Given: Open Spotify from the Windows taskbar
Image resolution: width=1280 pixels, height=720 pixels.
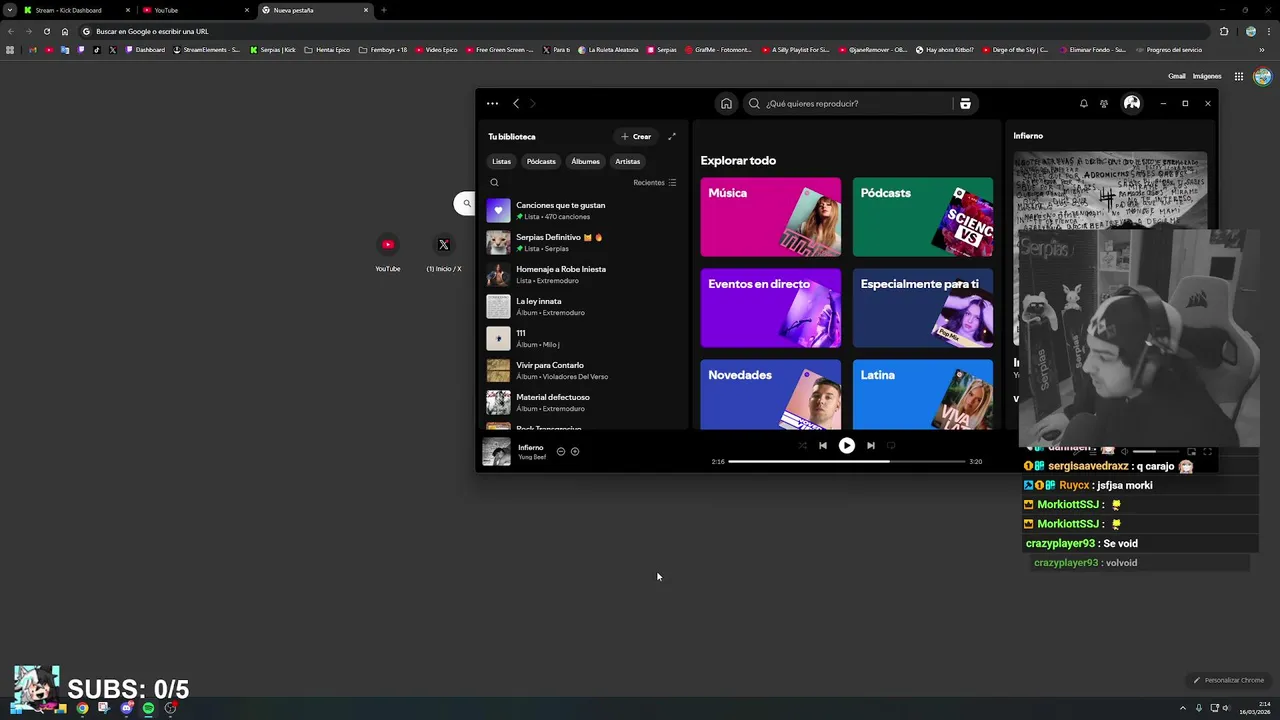Looking at the screenshot, I should pos(148,708).
